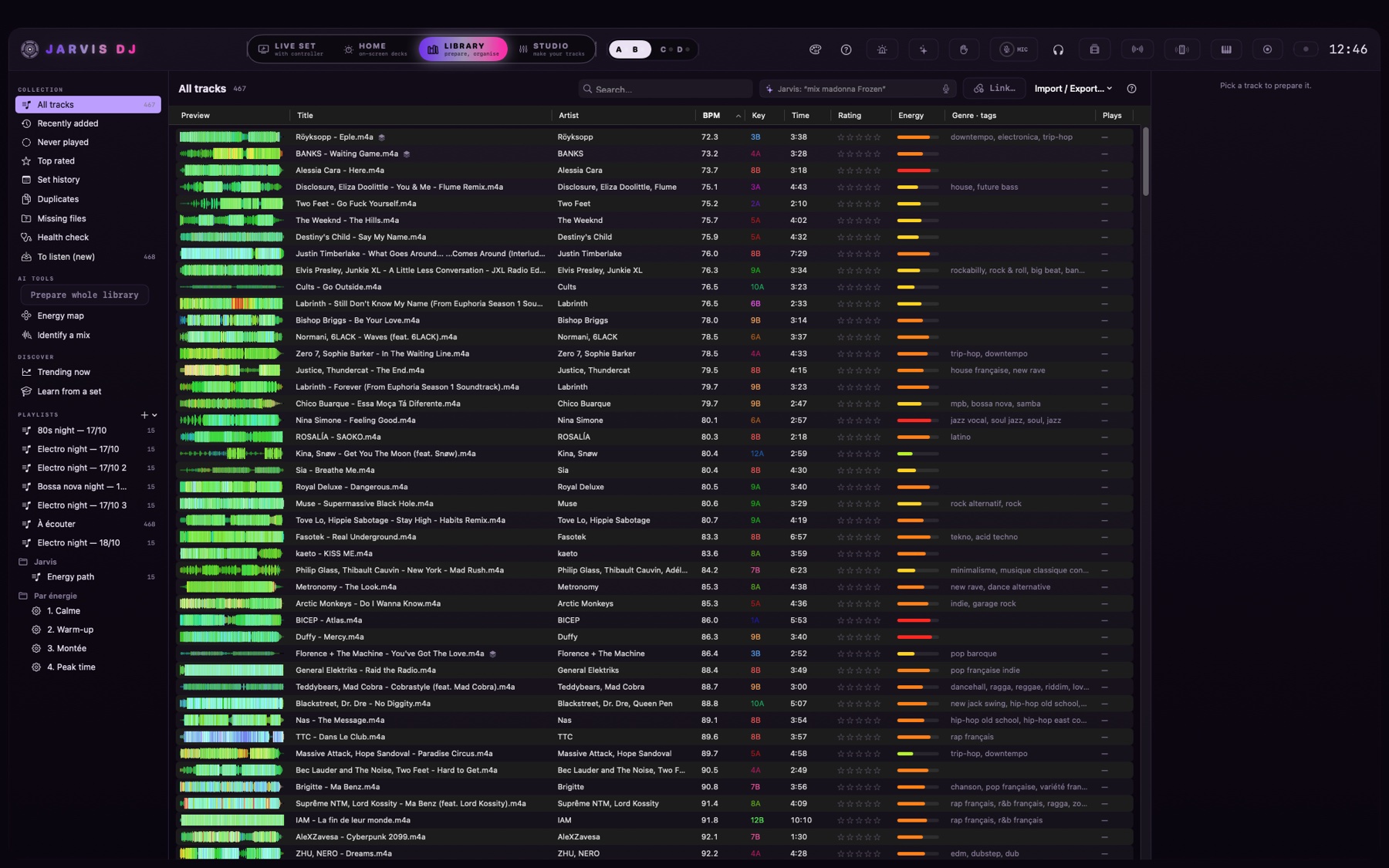Open Bossa nova night playlist

[x=88, y=487]
